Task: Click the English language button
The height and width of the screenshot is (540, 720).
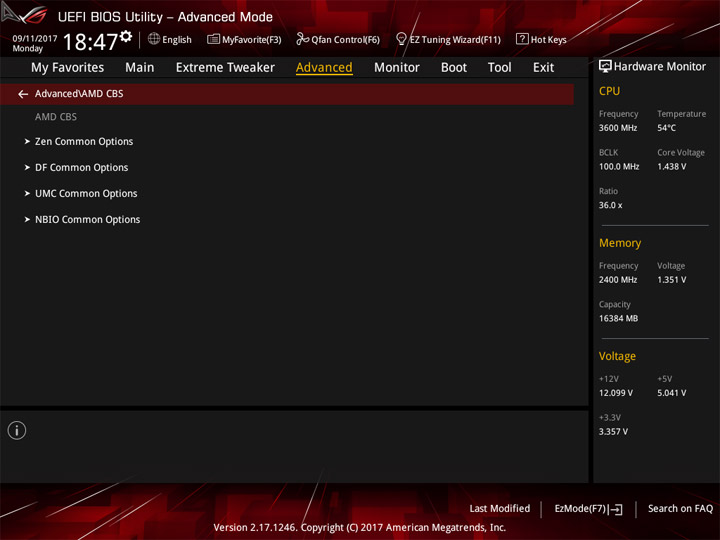Action: (170, 39)
